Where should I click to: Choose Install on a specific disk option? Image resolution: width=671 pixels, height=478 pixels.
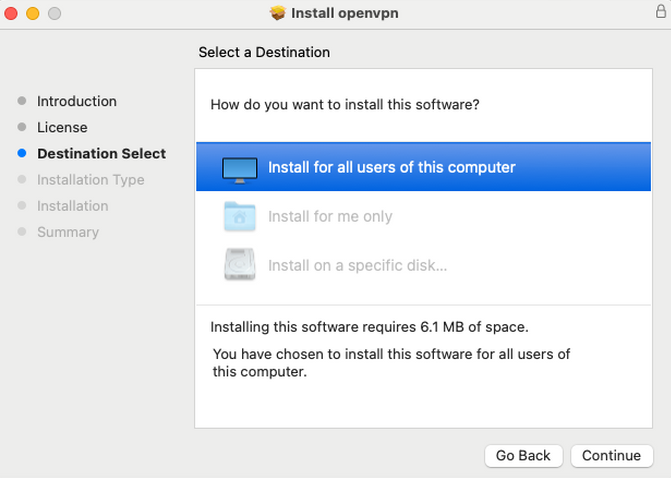(x=357, y=265)
